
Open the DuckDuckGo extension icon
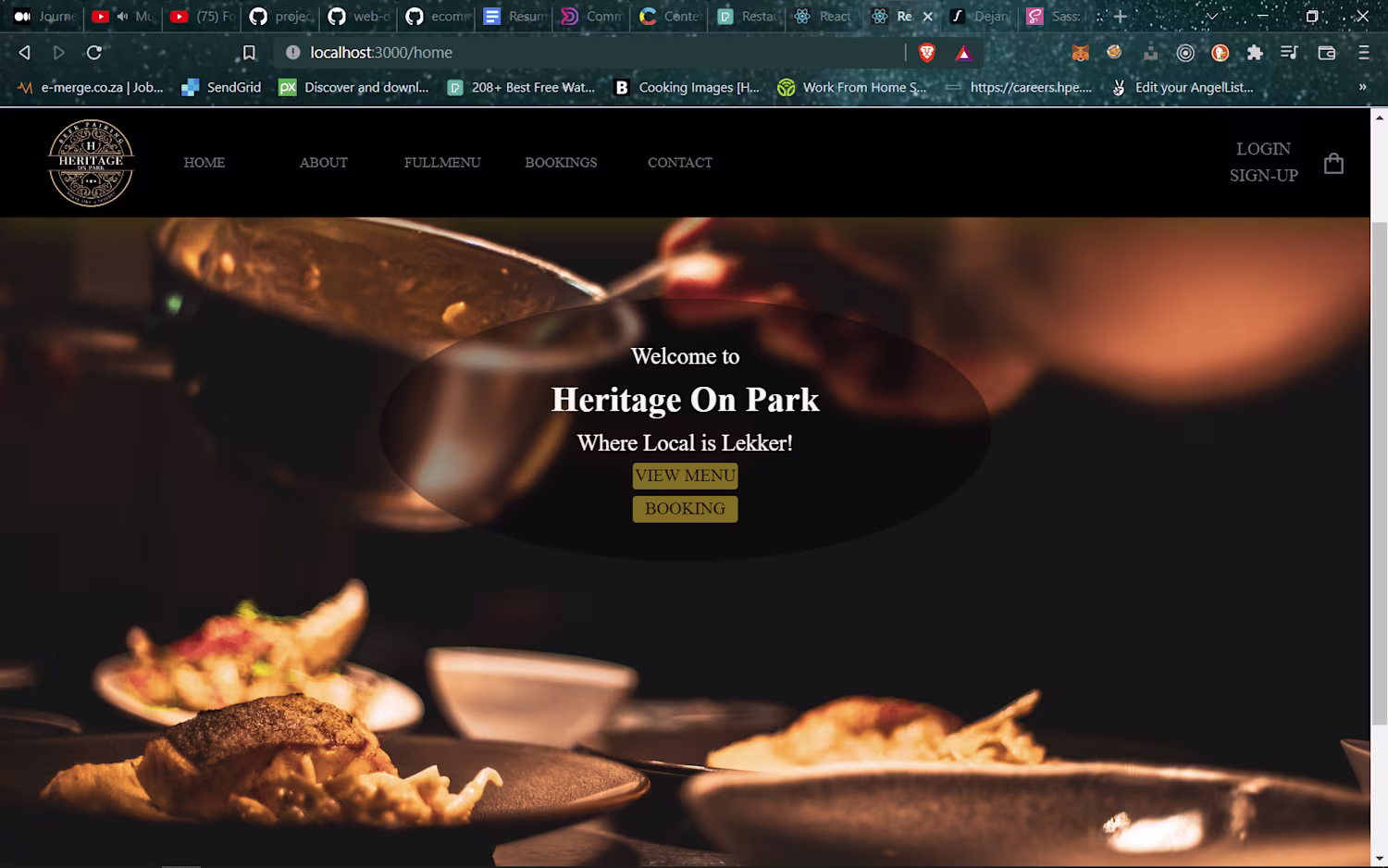tap(1221, 53)
